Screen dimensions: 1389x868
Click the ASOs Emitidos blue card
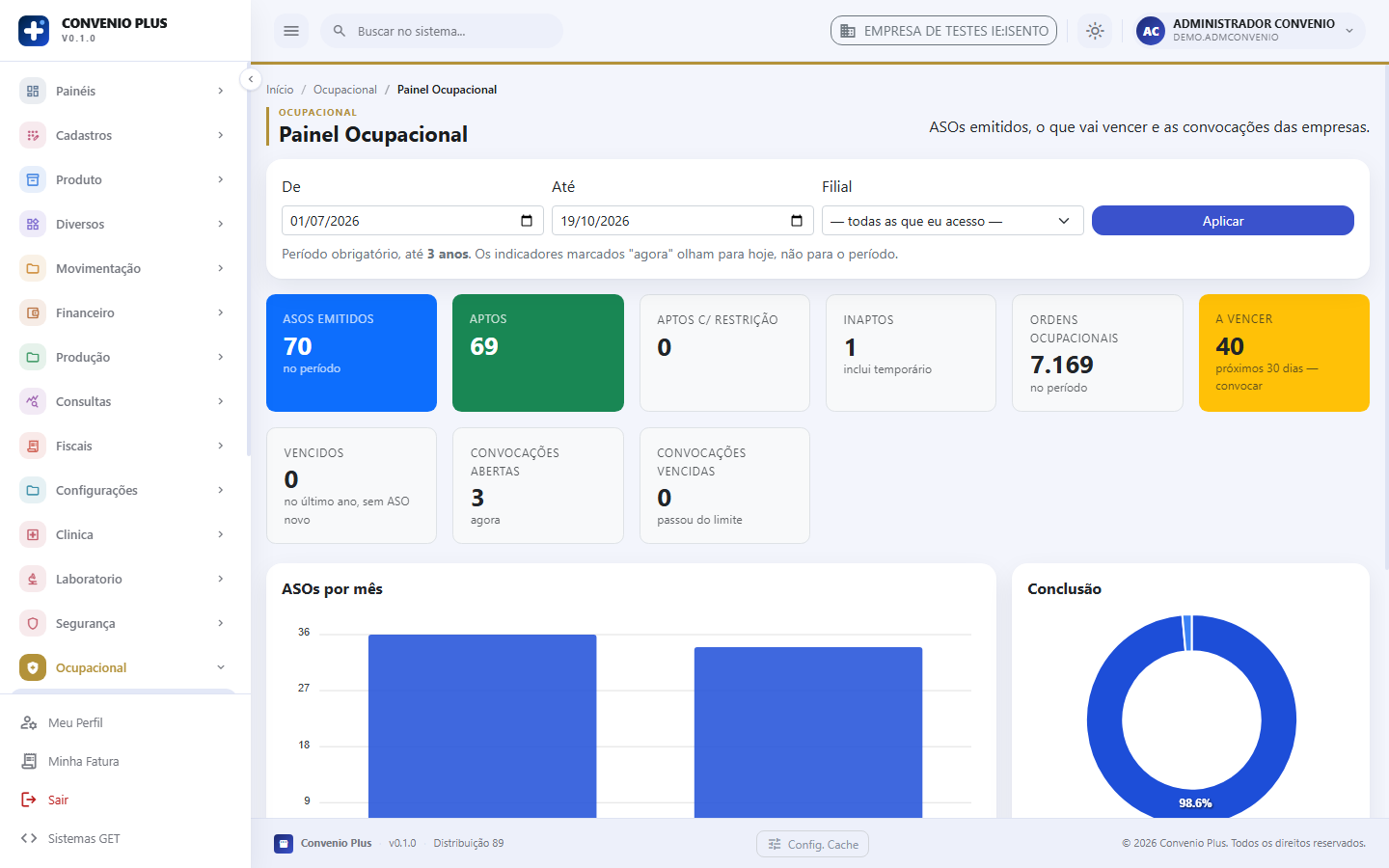(x=351, y=353)
